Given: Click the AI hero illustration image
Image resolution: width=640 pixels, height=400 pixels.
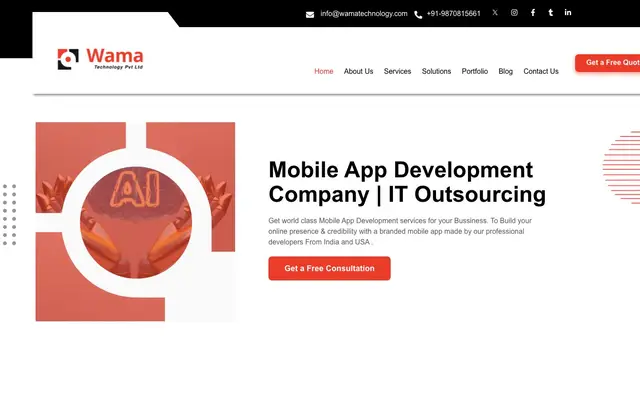Looking at the screenshot, I should [x=135, y=222].
